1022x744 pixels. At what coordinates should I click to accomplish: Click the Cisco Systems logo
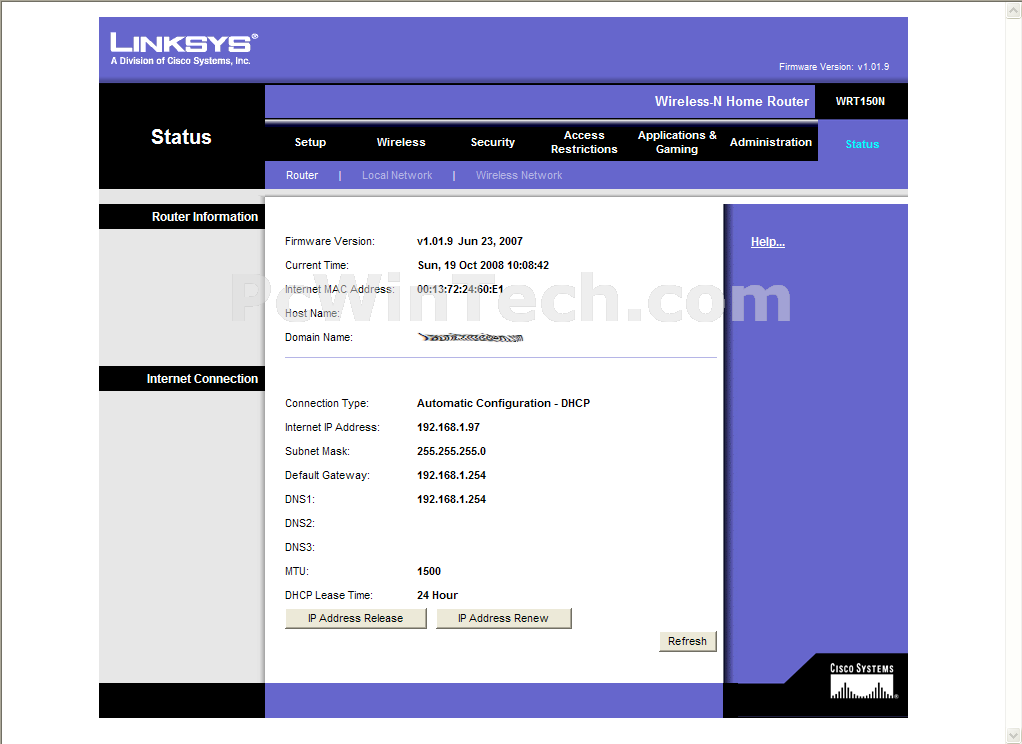pyautogui.click(x=862, y=681)
